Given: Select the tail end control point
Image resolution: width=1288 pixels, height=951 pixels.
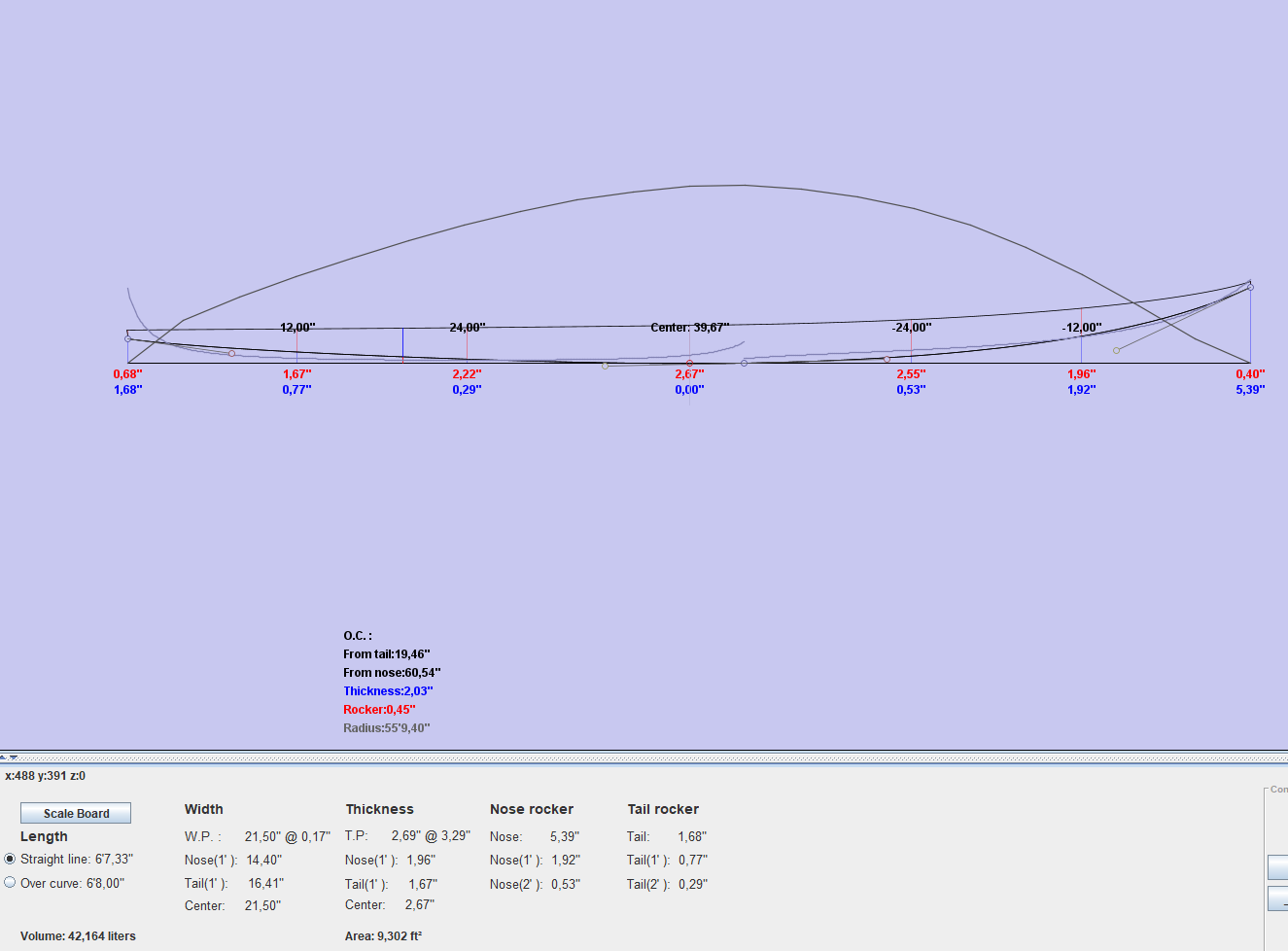Looking at the screenshot, I should click(x=127, y=338).
